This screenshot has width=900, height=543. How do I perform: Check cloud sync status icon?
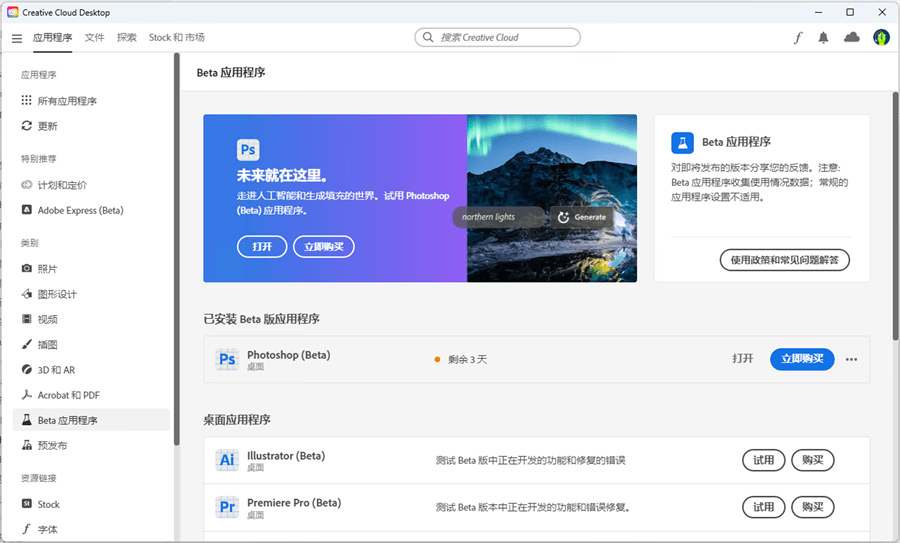[852, 37]
